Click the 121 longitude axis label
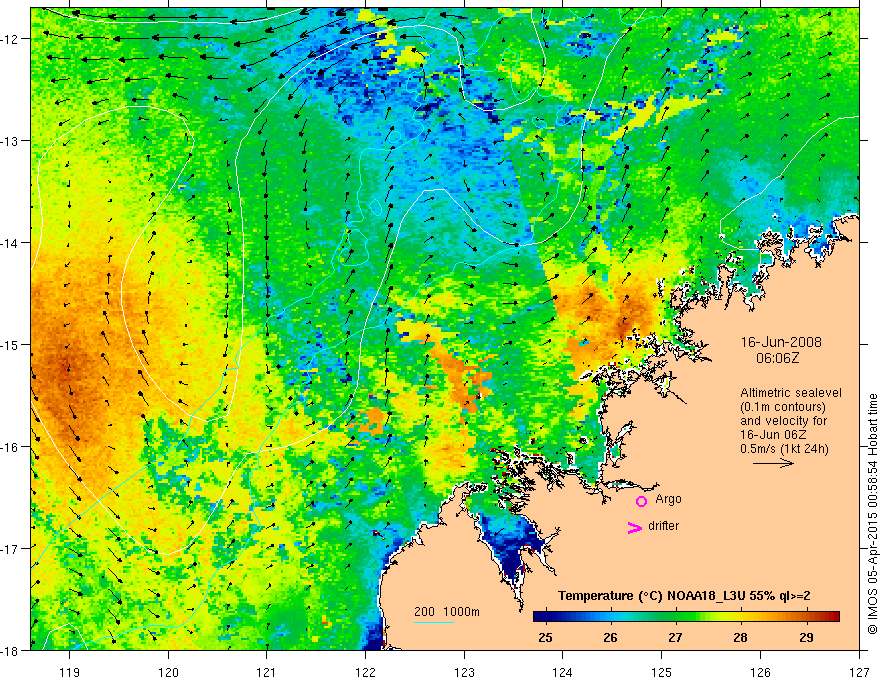This screenshot has width=880, height=680. tap(267, 672)
